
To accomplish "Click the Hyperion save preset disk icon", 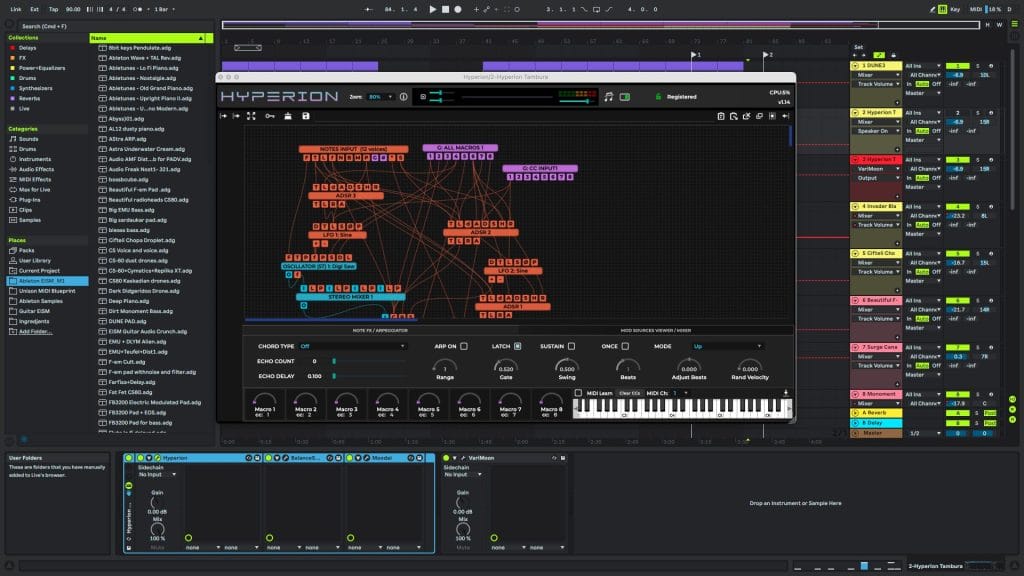I will click(305, 116).
